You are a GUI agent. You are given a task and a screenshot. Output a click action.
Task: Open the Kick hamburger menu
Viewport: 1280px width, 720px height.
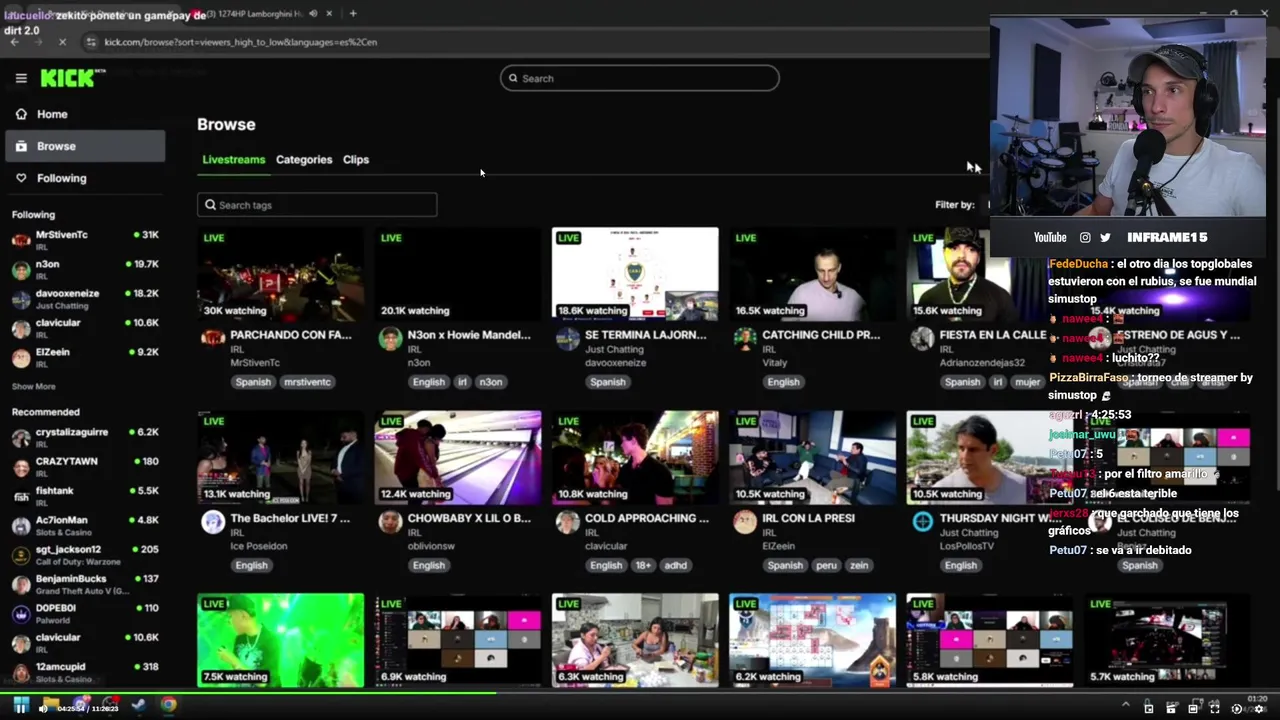click(x=21, y=78)
